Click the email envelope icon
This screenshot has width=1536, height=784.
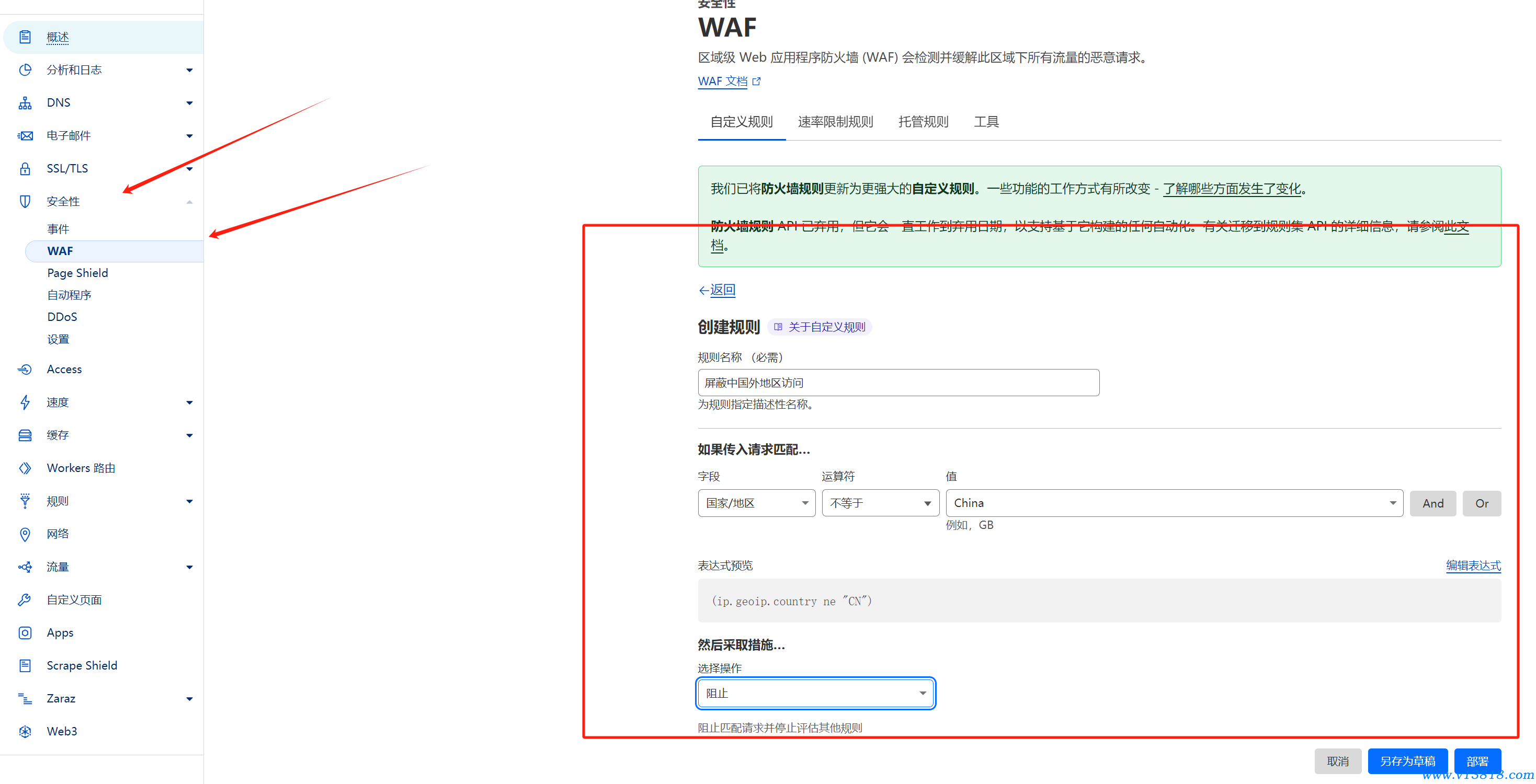click(x=25, y=136)
